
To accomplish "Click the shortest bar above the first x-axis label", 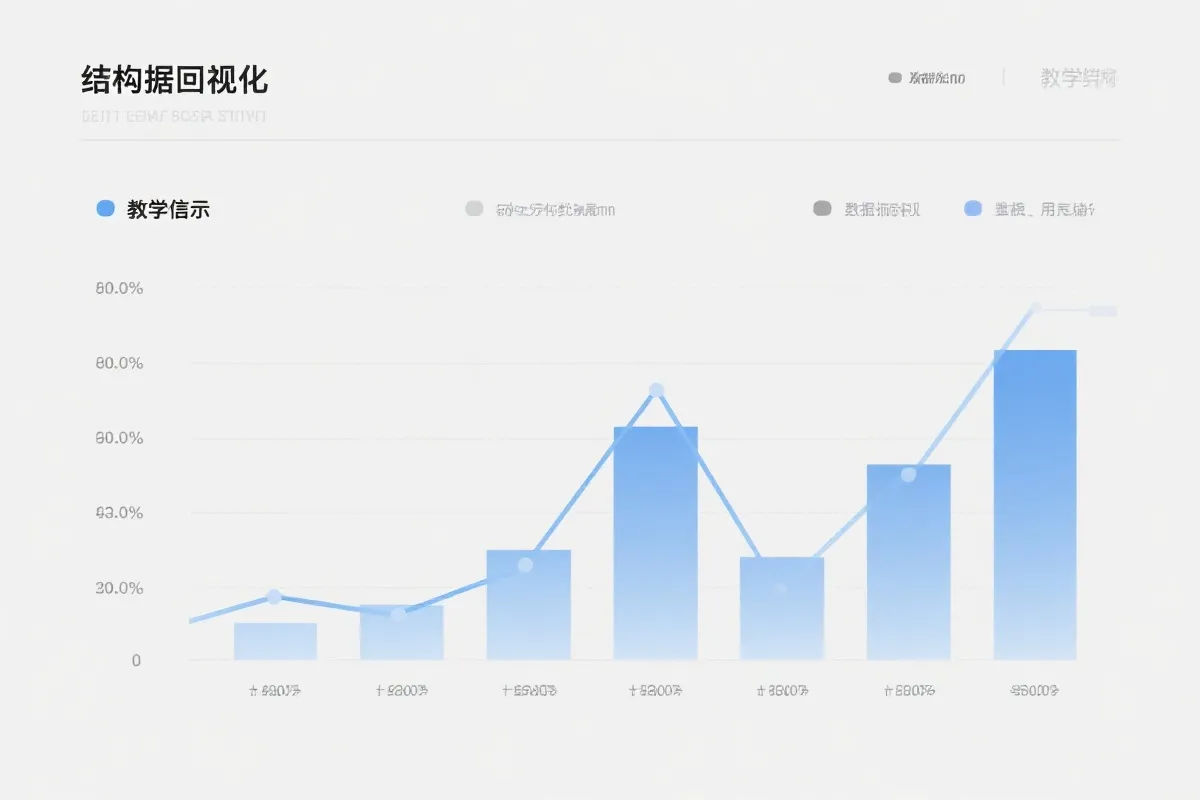I will 275,640.
